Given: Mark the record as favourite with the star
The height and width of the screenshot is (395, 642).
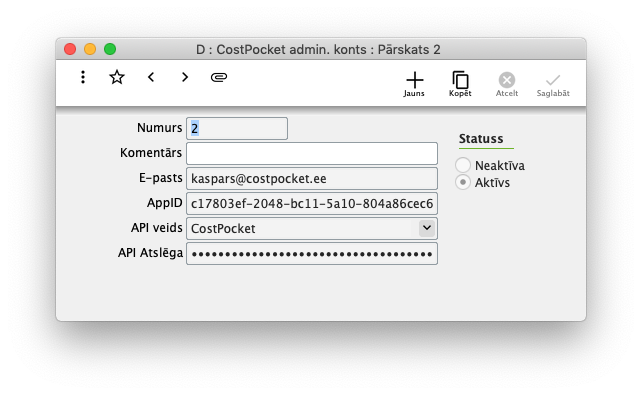Looking at the screenshot, I should (117, 77).
